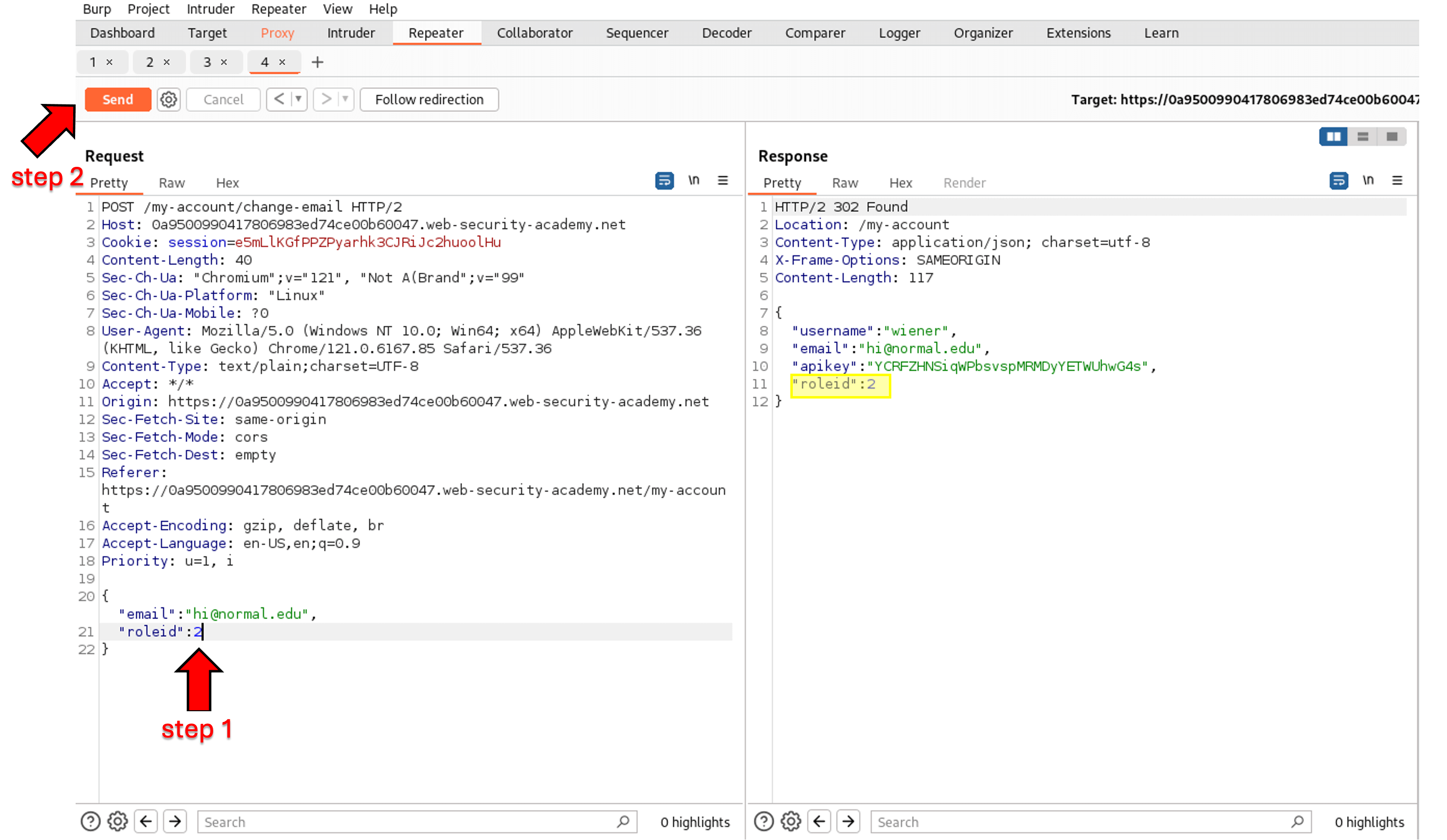The width and height of the screenshot is (1447, 840).
Task: Open back history dropdown arrow
Action: (299, 100)
